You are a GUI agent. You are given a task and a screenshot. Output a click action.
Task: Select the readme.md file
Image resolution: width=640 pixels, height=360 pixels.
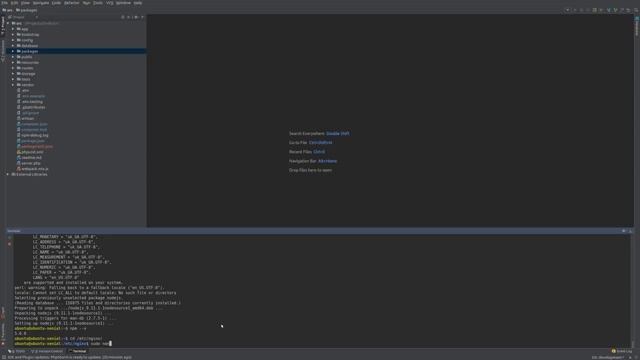coord(31,158)
